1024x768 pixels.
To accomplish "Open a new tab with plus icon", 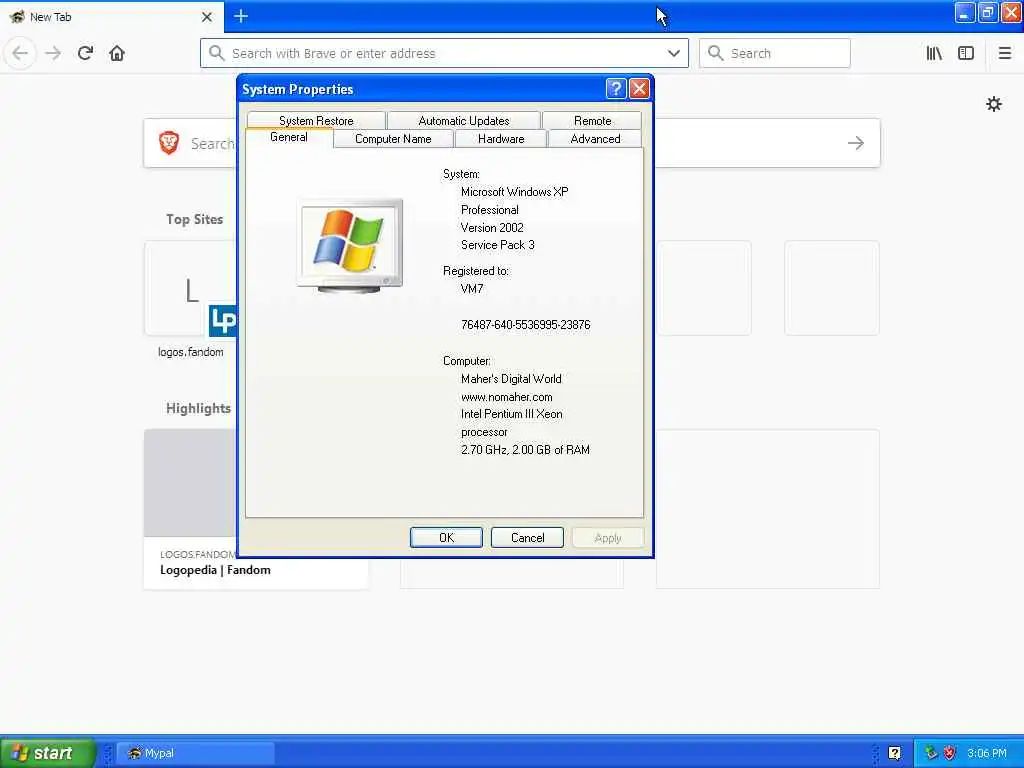I will tap(240, 16).
